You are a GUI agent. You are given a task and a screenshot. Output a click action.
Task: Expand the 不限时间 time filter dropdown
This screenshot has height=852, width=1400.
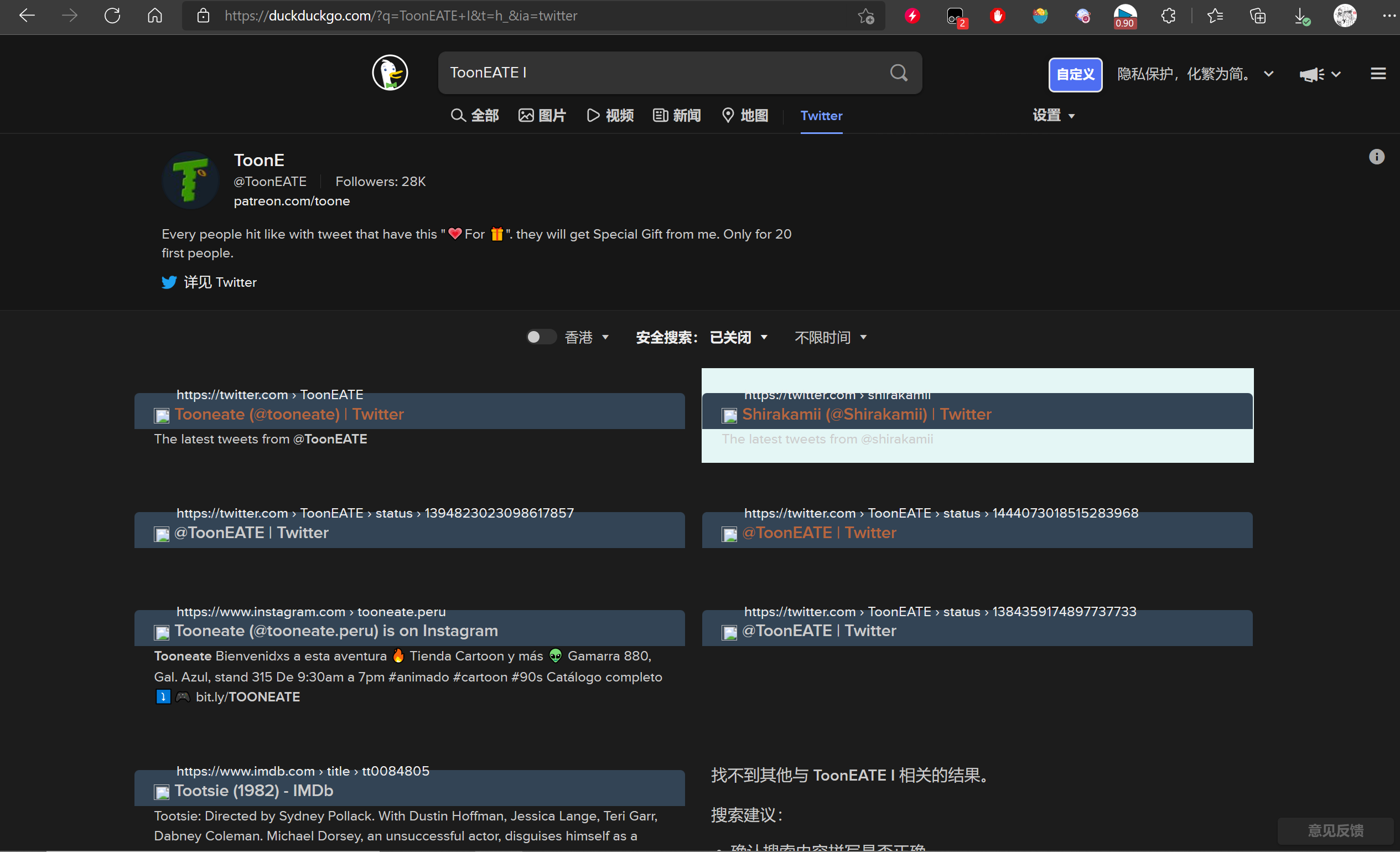[x=830, y=337]
